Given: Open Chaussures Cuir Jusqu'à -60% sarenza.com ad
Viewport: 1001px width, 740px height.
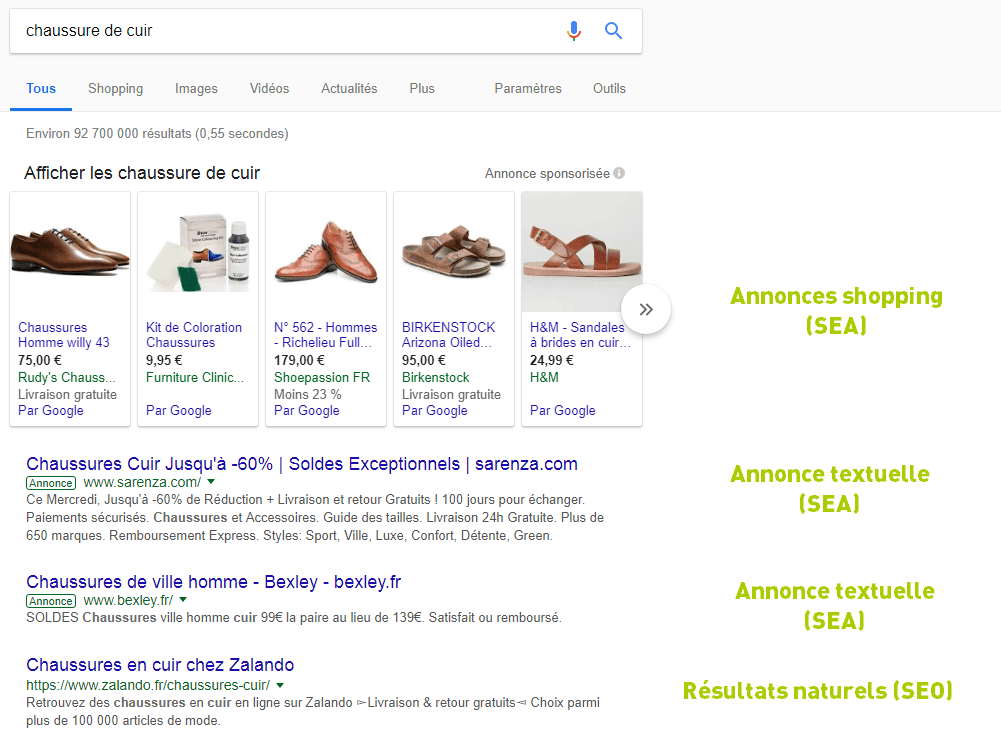Looking at the screenshot, I should (x=302, y=464).
